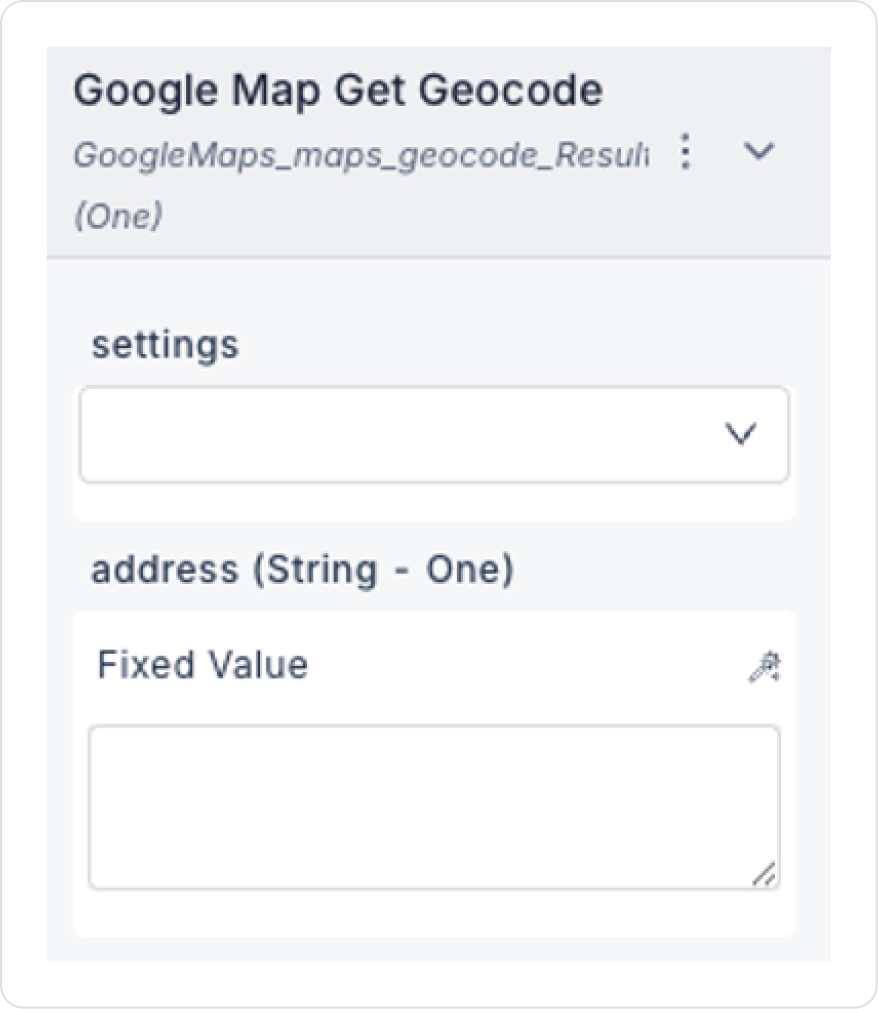Open the three-dot options menu in header
878x1009 pixels.
pos(685,152)
